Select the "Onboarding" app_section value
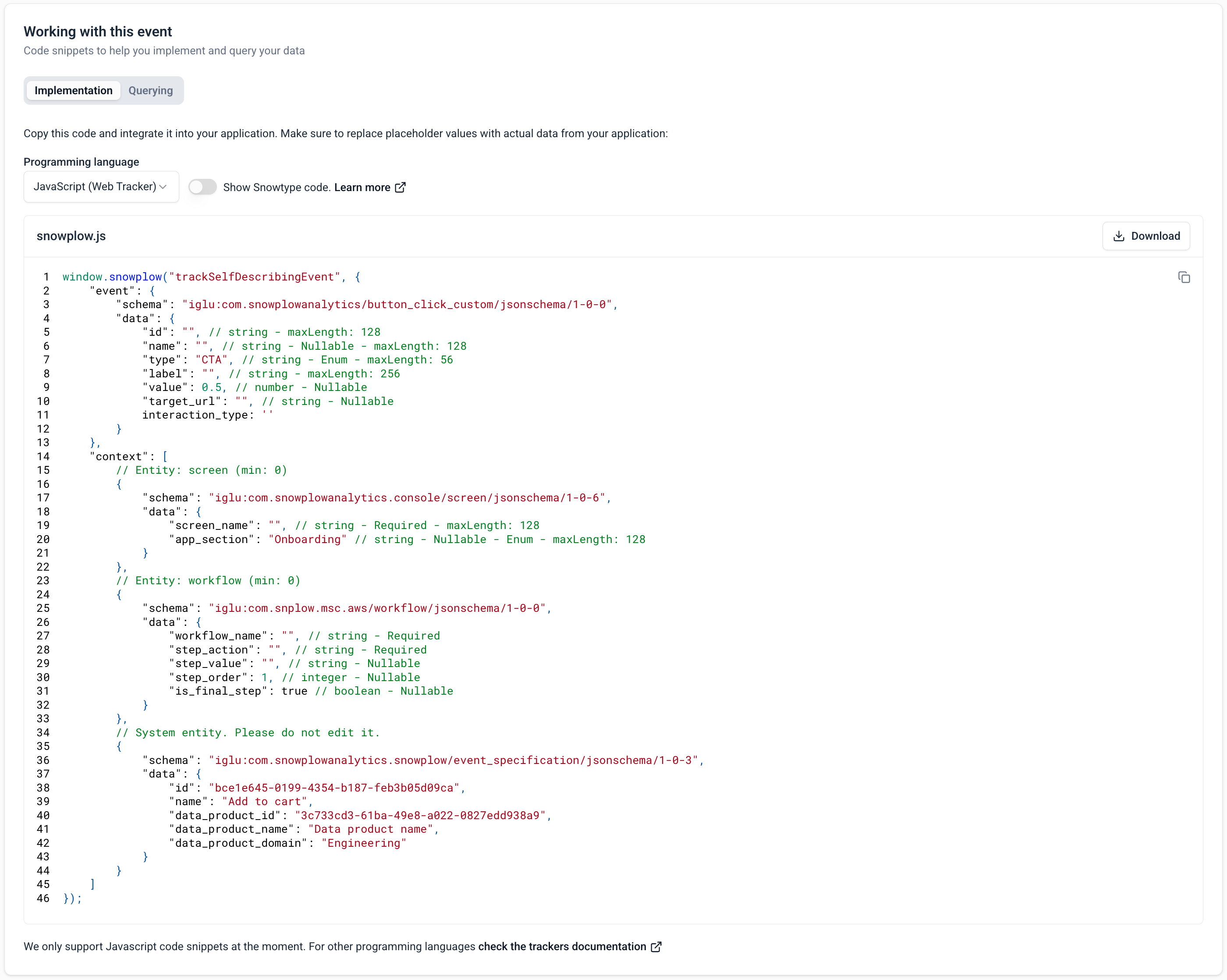Screen dimensions: 1227x980 pos(307,539)
